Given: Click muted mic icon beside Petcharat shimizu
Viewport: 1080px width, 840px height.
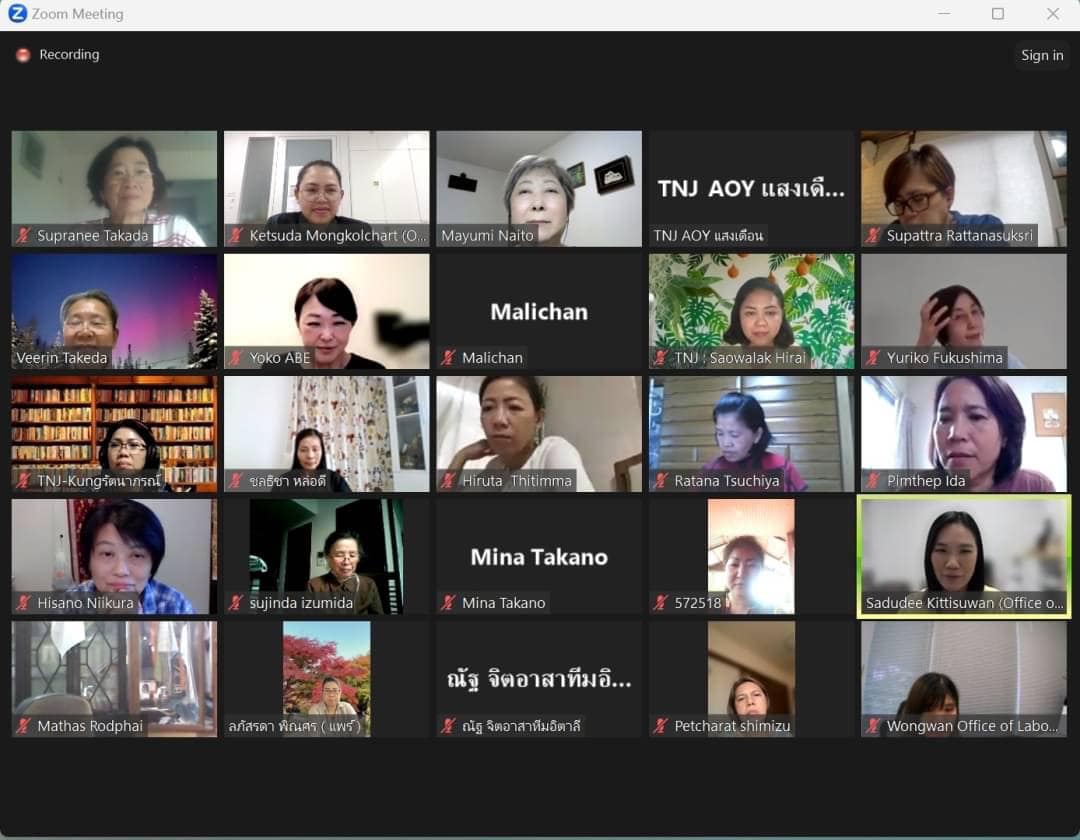Looking at the screenshot, I should coord(661,726).
